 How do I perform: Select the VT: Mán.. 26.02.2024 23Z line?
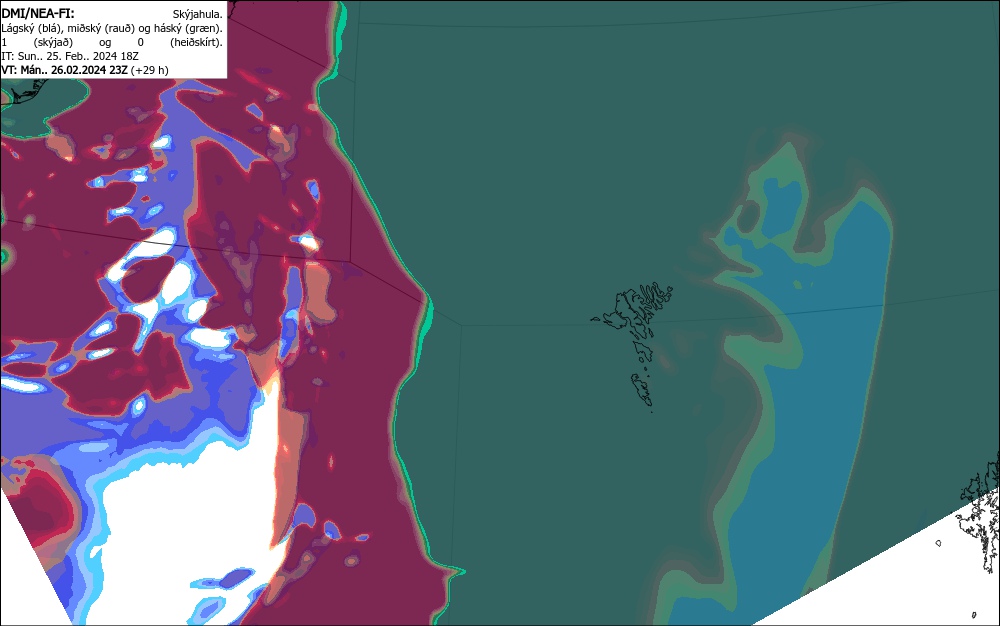85,70
